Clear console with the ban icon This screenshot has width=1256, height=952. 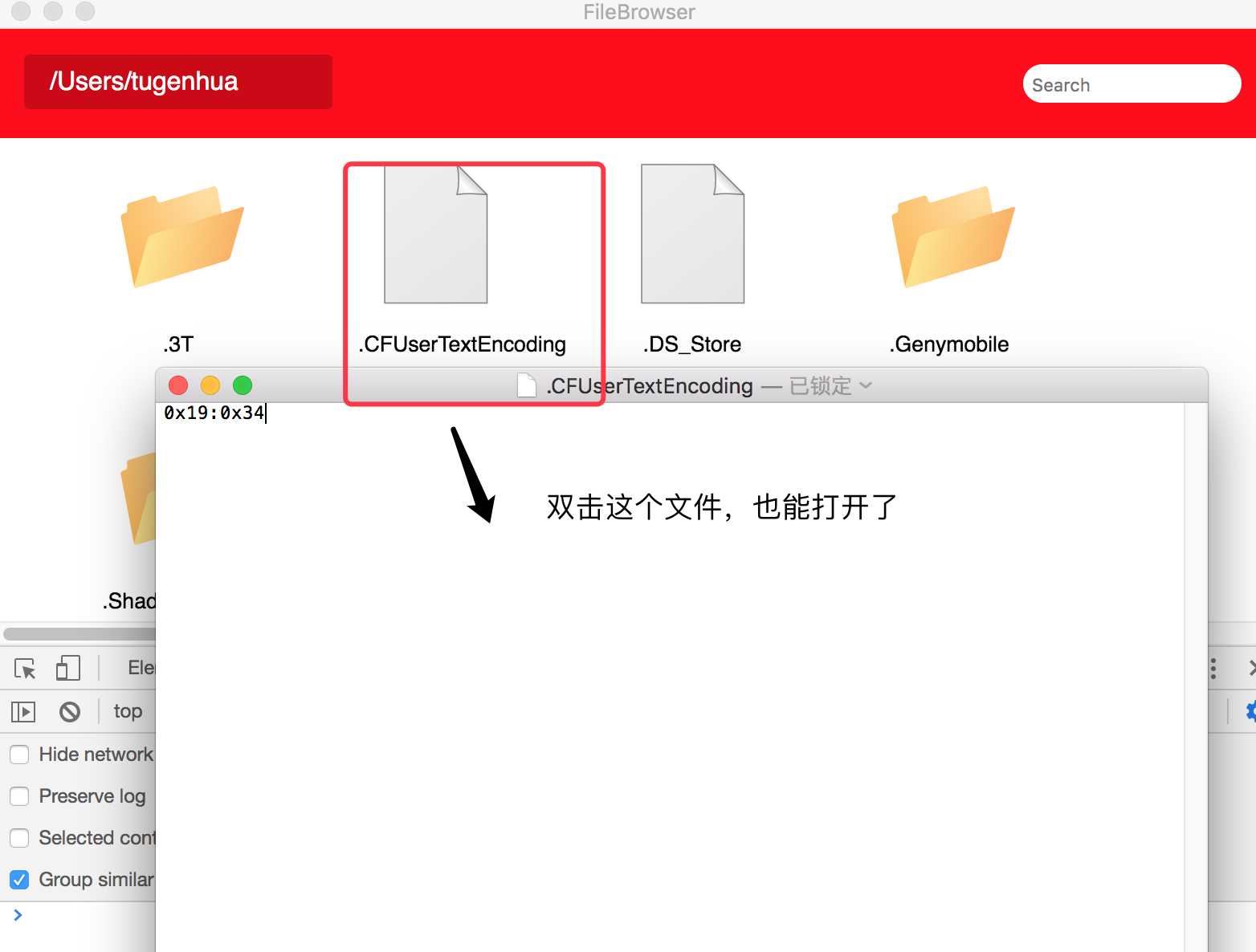pos(70,711)
